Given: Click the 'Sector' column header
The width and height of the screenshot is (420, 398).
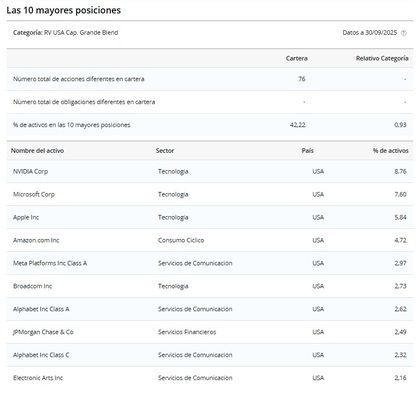Looking at the screenshot, I should (165, 151).
